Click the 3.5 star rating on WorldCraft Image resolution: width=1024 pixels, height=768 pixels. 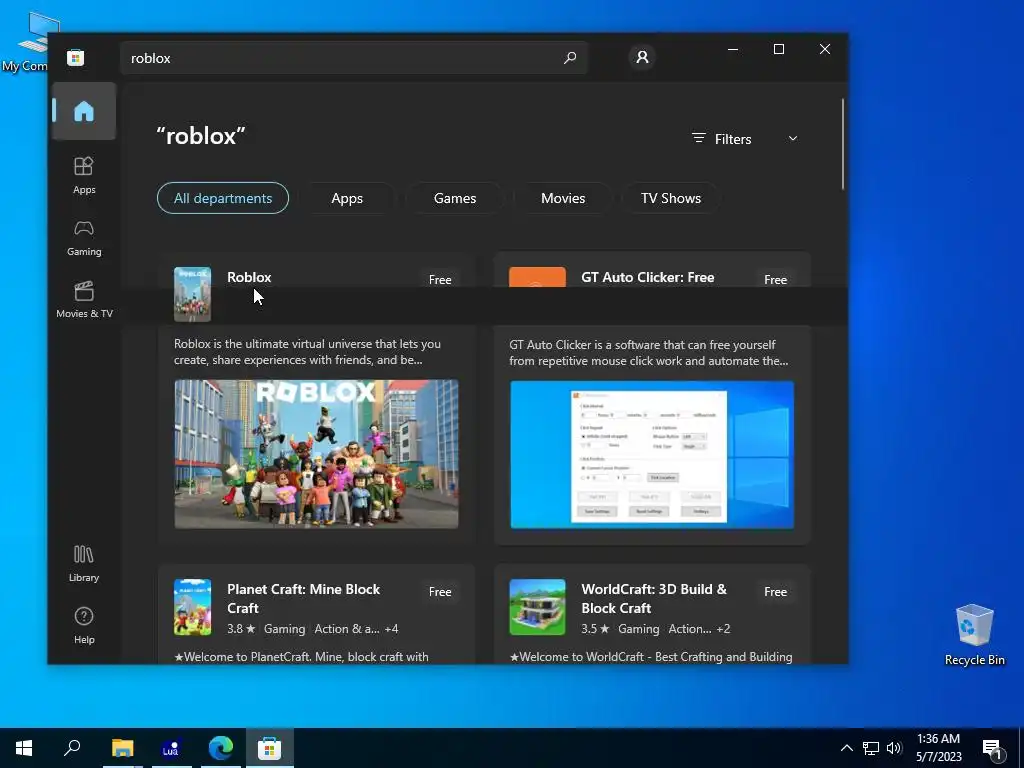[595, 629]
